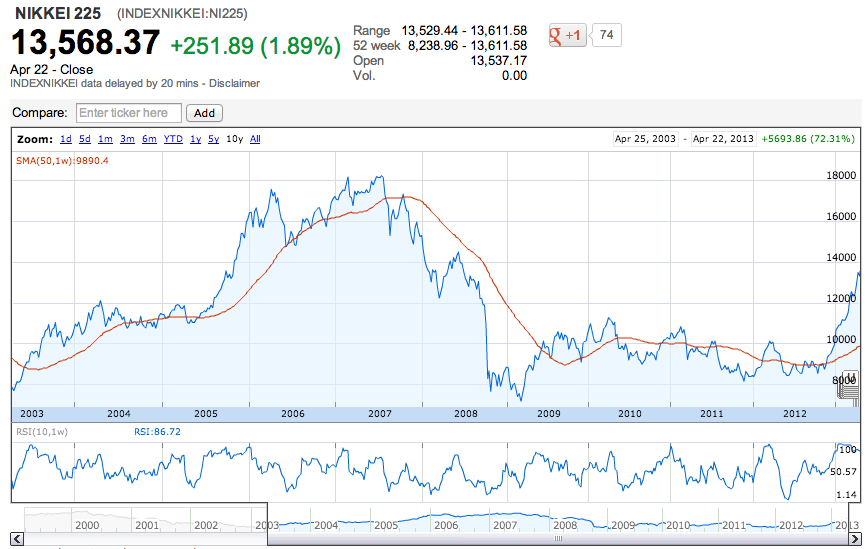Click 2009 on the main chart time axis
This screenshot has width=865, height=549.
548,414
